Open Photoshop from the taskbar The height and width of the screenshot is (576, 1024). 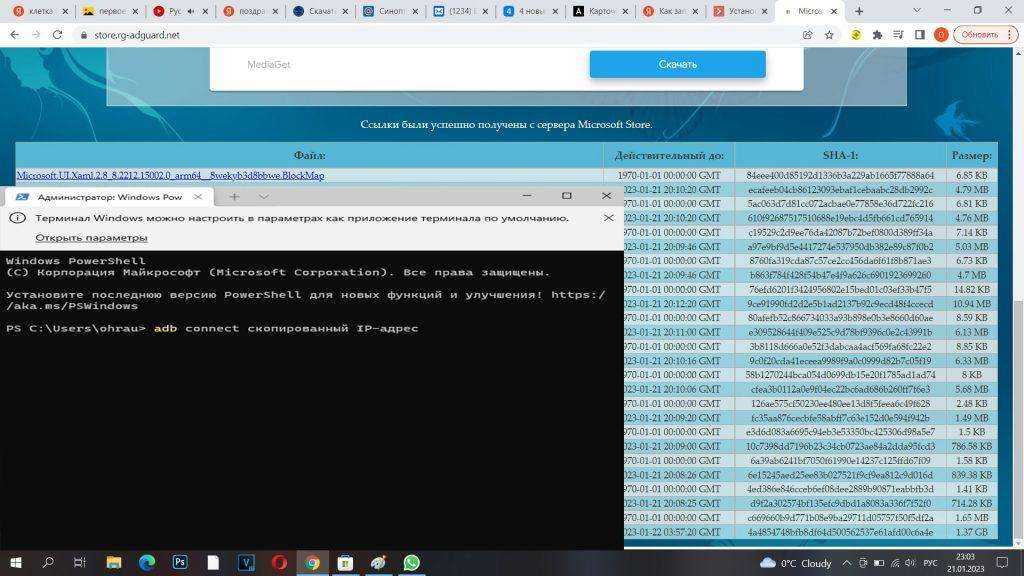180,563
